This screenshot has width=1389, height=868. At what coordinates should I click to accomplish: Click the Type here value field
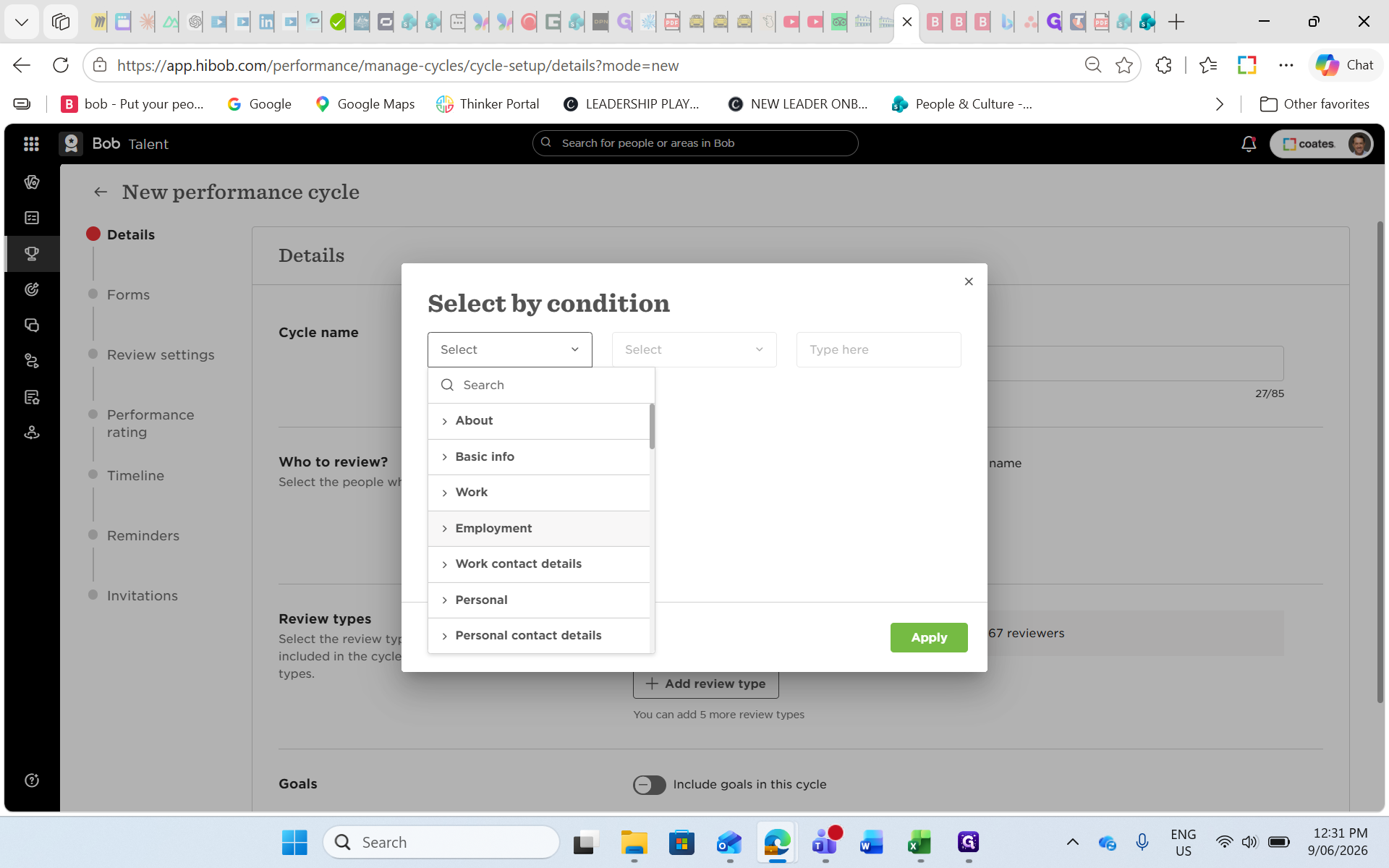(x=878, y=350)
